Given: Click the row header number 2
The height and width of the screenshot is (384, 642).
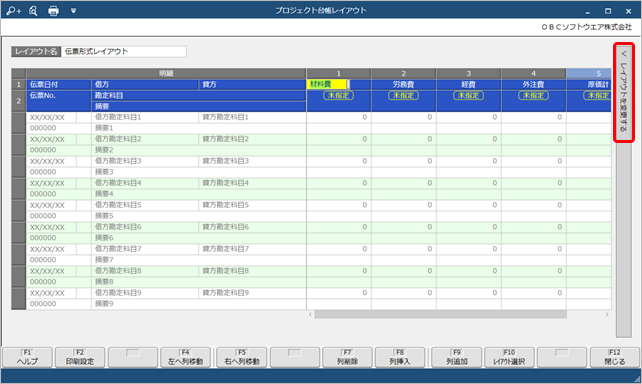Looking at the screenshot, I should point(19,101).
